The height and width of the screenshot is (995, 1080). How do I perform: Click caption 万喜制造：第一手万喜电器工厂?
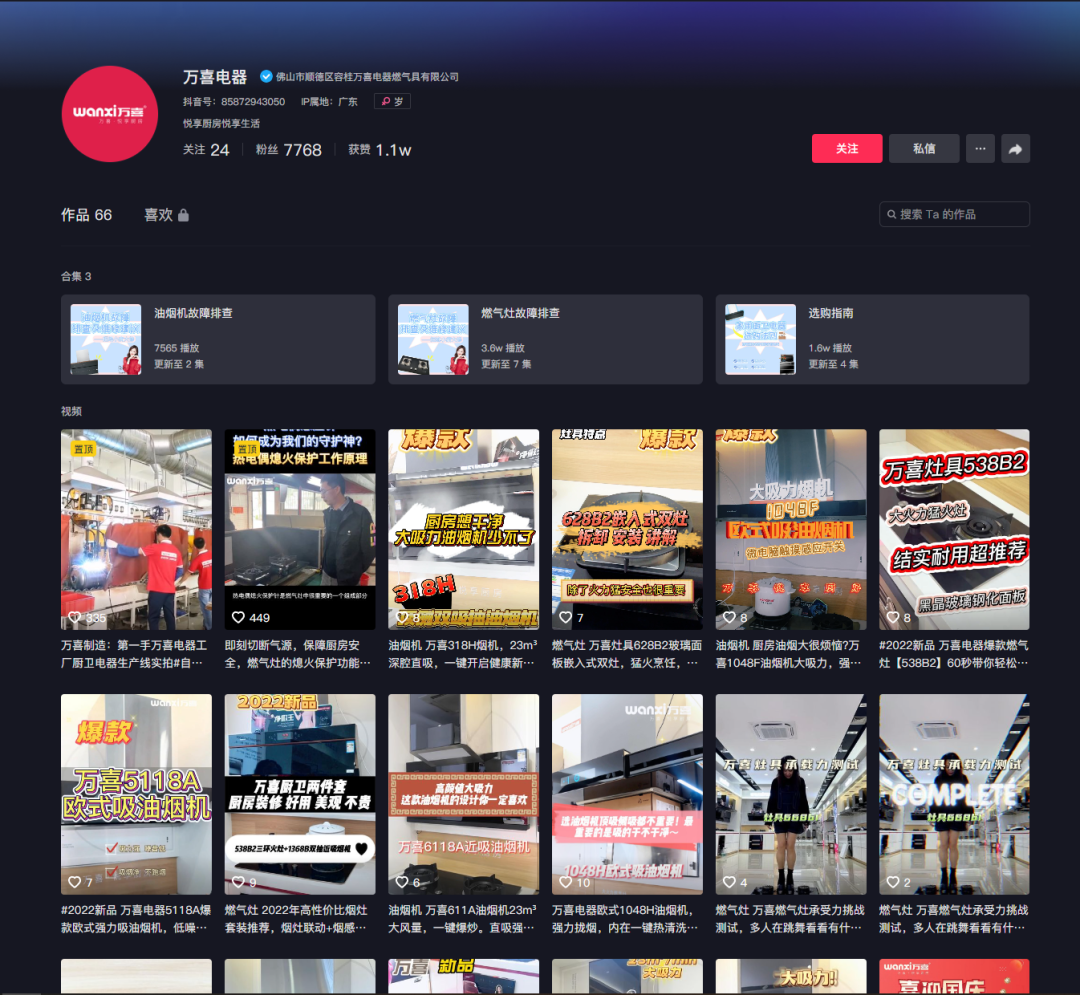click(134, 654)
